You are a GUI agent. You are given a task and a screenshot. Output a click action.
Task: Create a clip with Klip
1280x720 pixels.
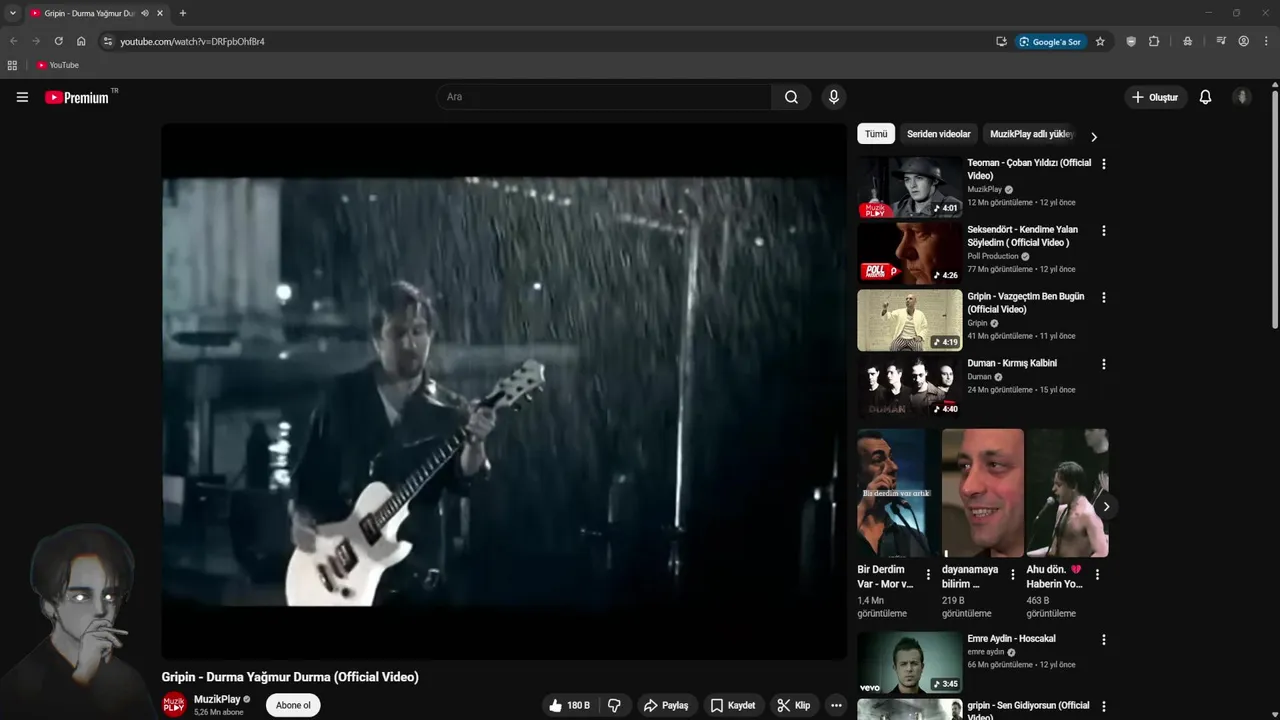pos(794,705)
